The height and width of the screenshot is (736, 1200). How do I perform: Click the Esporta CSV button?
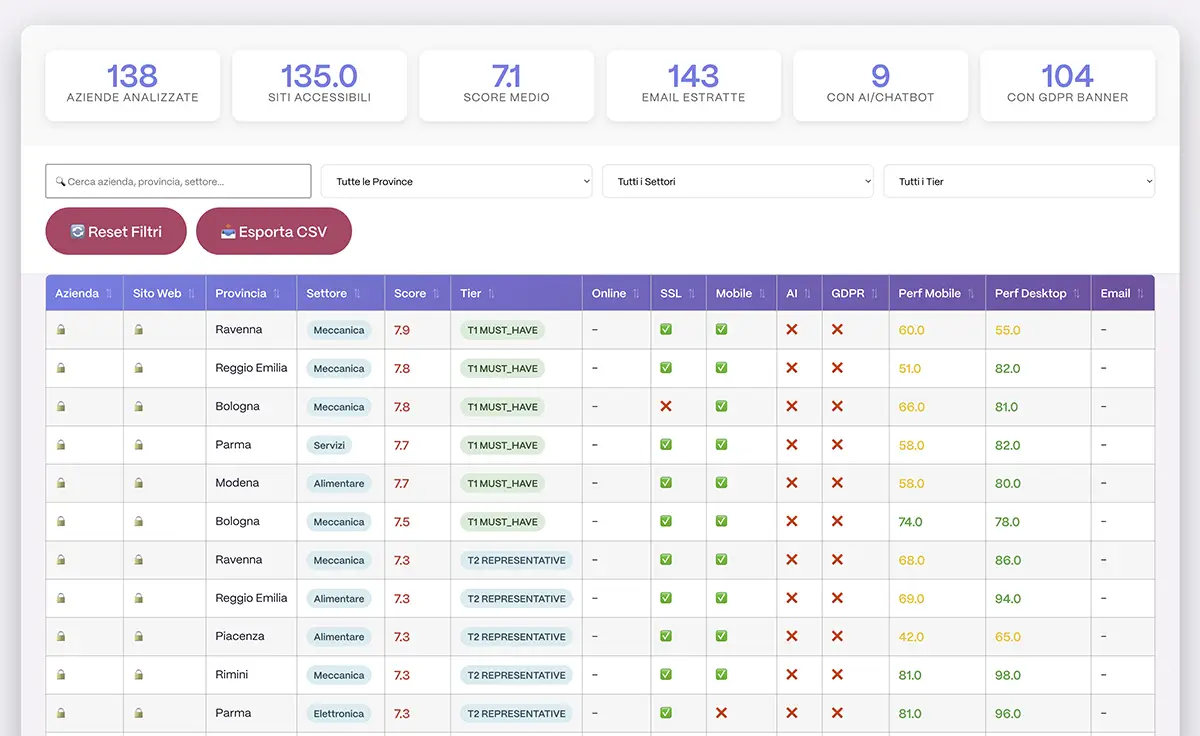coord(274,231)
